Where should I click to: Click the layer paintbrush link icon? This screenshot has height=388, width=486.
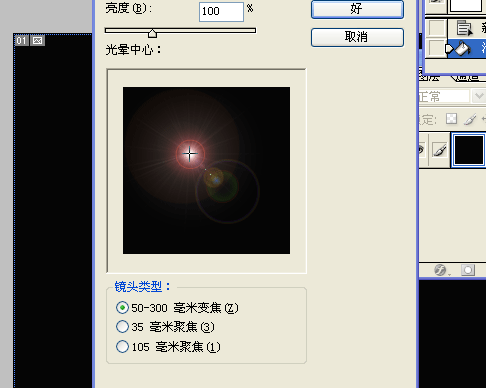coord(440,150)
